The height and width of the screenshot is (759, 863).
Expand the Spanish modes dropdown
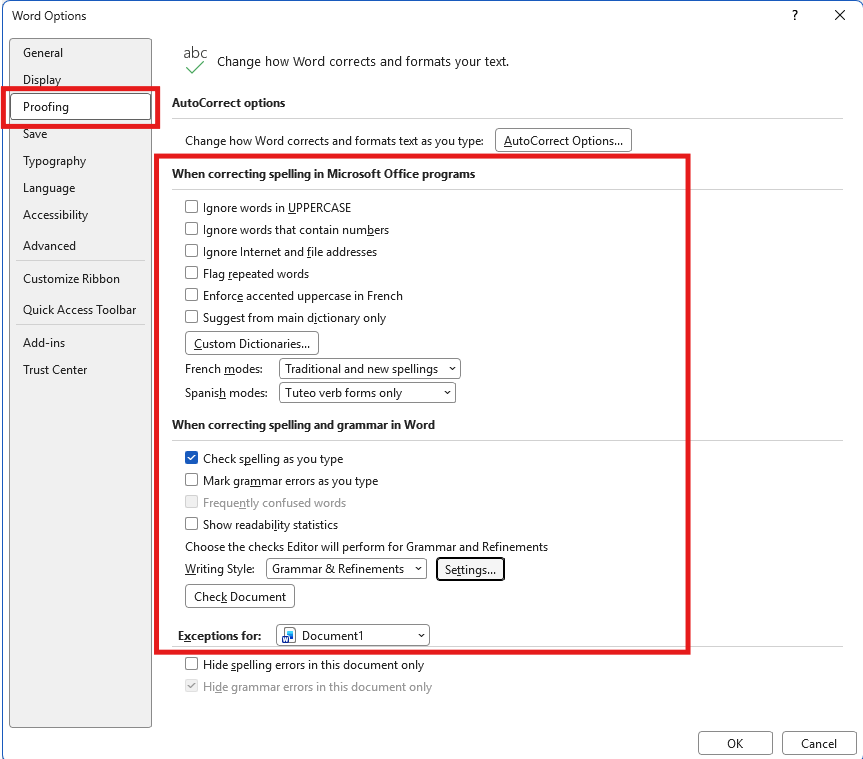point(367,393)
